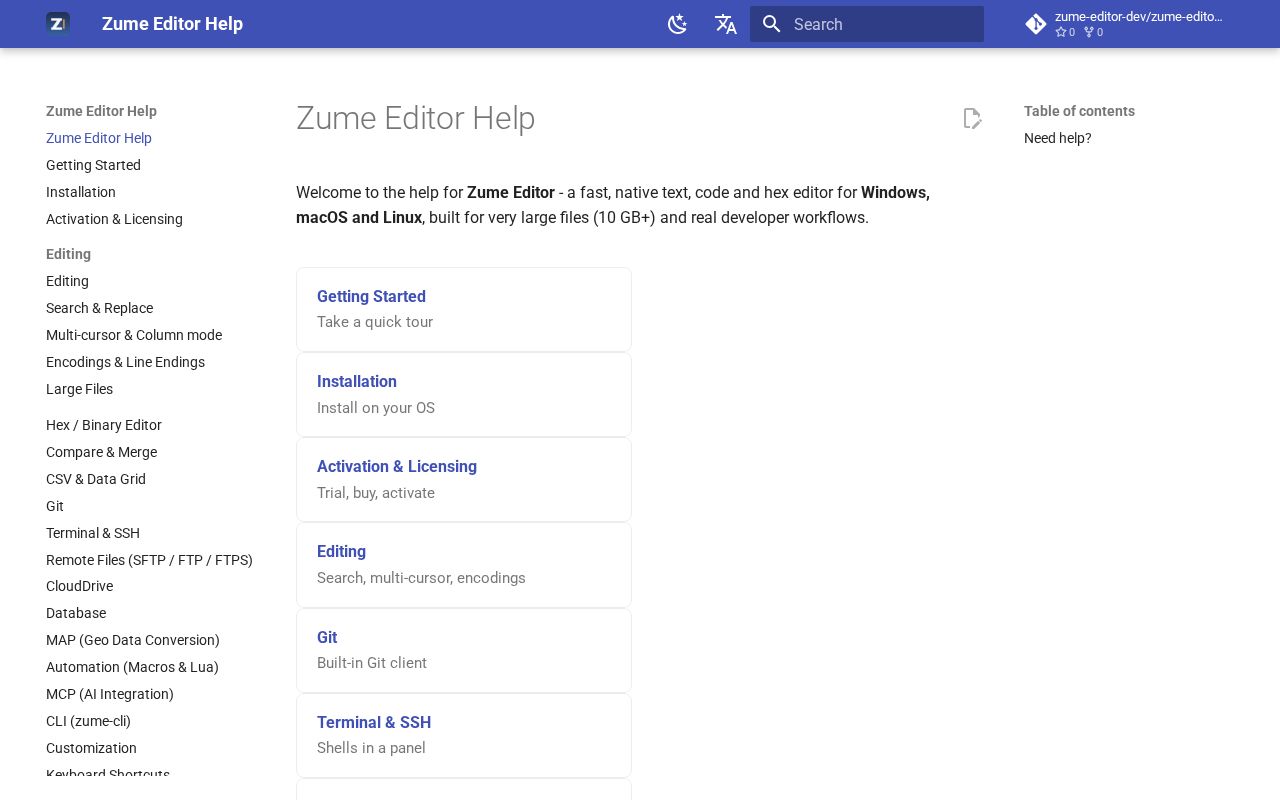Image resolution: width=1280 pixels, height=800 pixels.
Task: Open Need help? in table of contents
Action: pyautogui.click(x=1058, y=138)
